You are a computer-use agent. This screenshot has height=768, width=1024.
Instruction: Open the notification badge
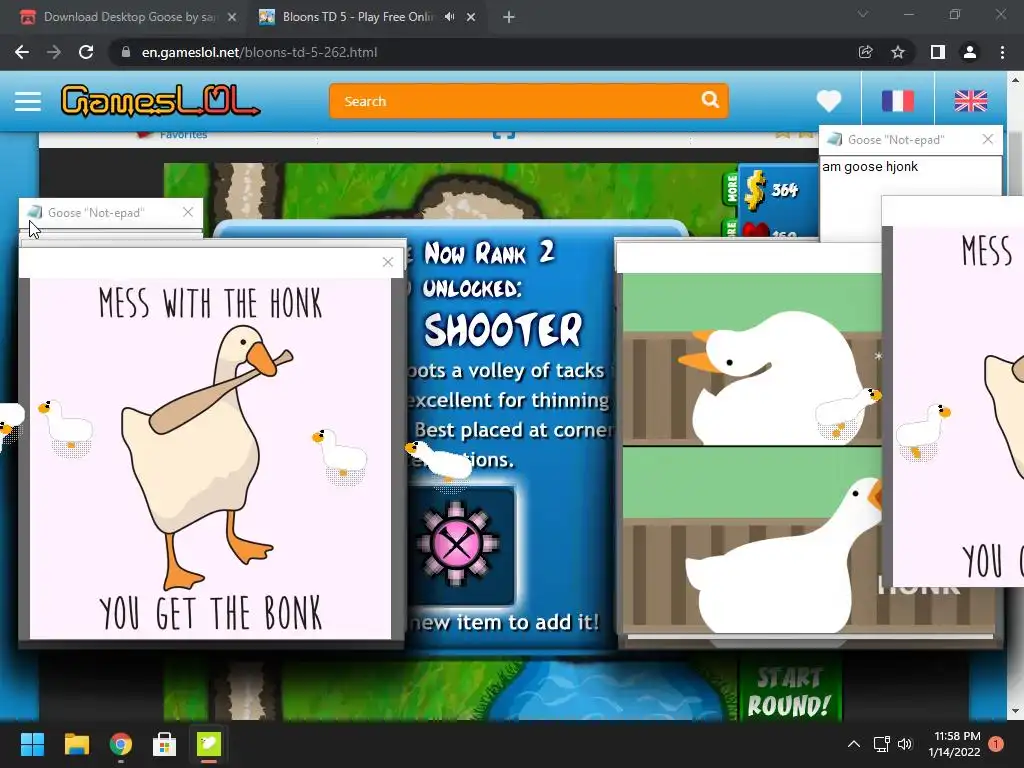pos(996,744)
